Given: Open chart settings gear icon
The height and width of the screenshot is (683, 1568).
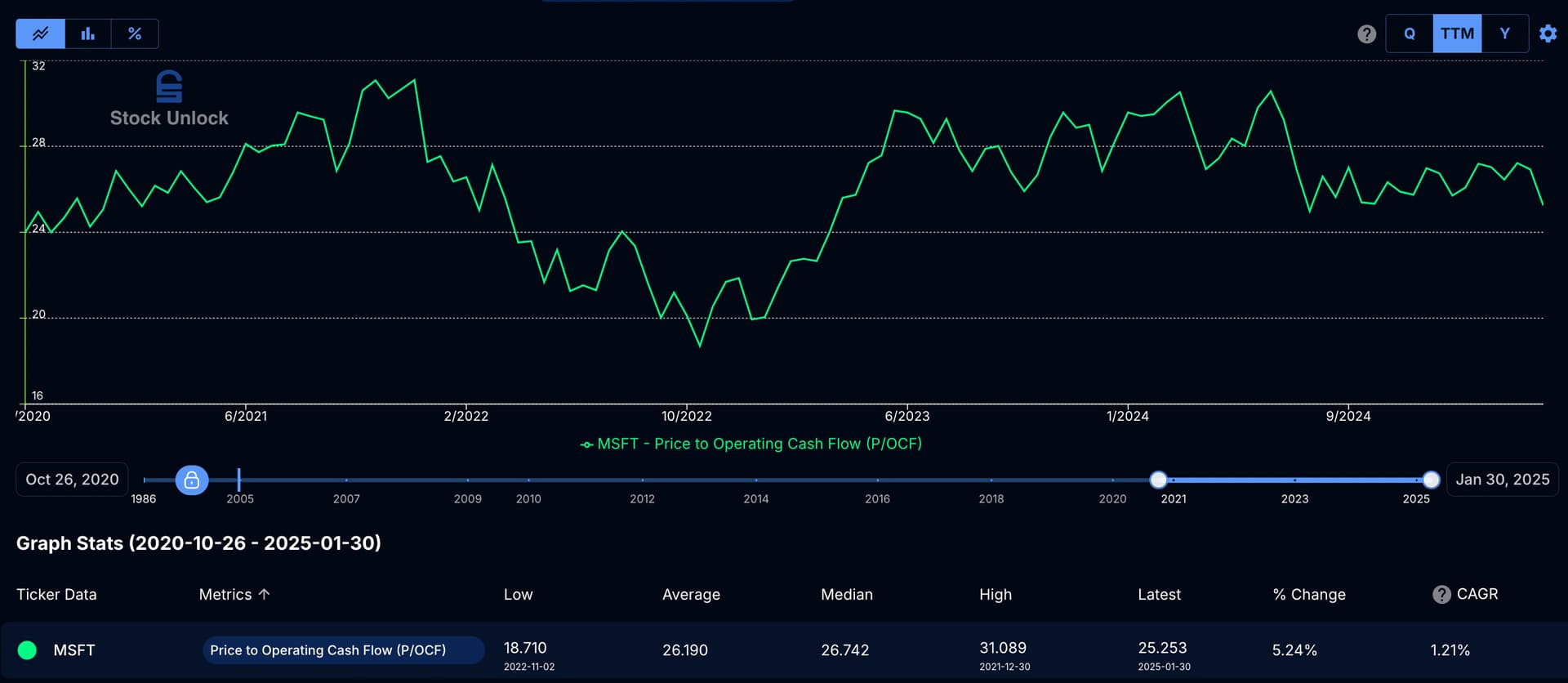Looking at the screenshot, I should (1548, 33).
